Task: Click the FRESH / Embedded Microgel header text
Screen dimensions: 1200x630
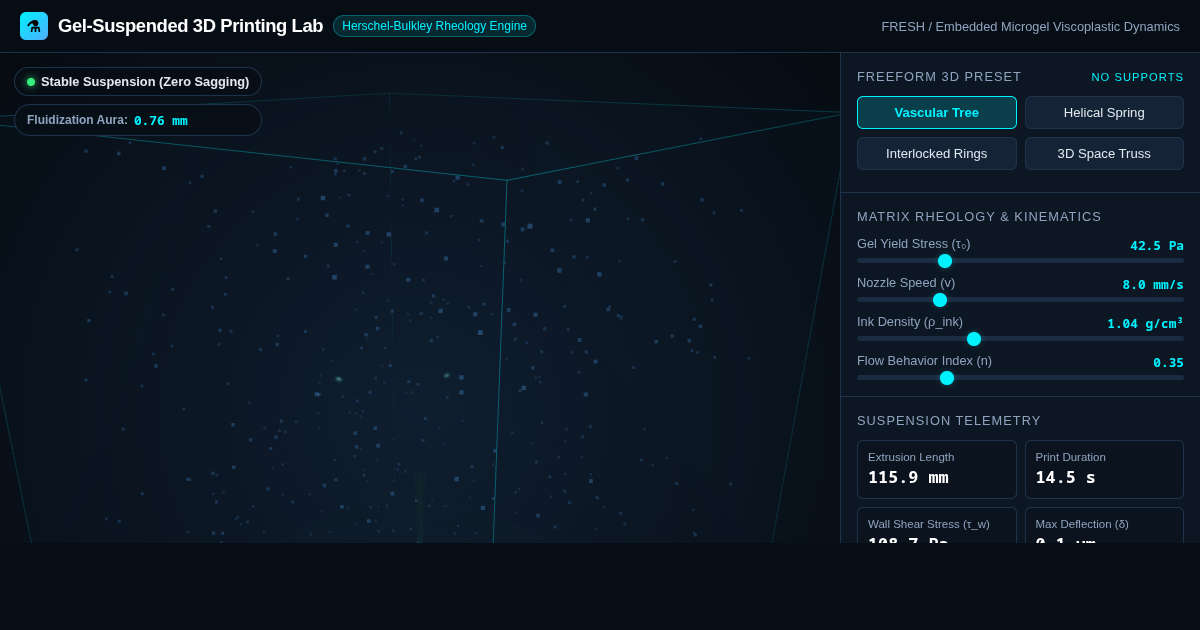Action: tap(1030, 26)
